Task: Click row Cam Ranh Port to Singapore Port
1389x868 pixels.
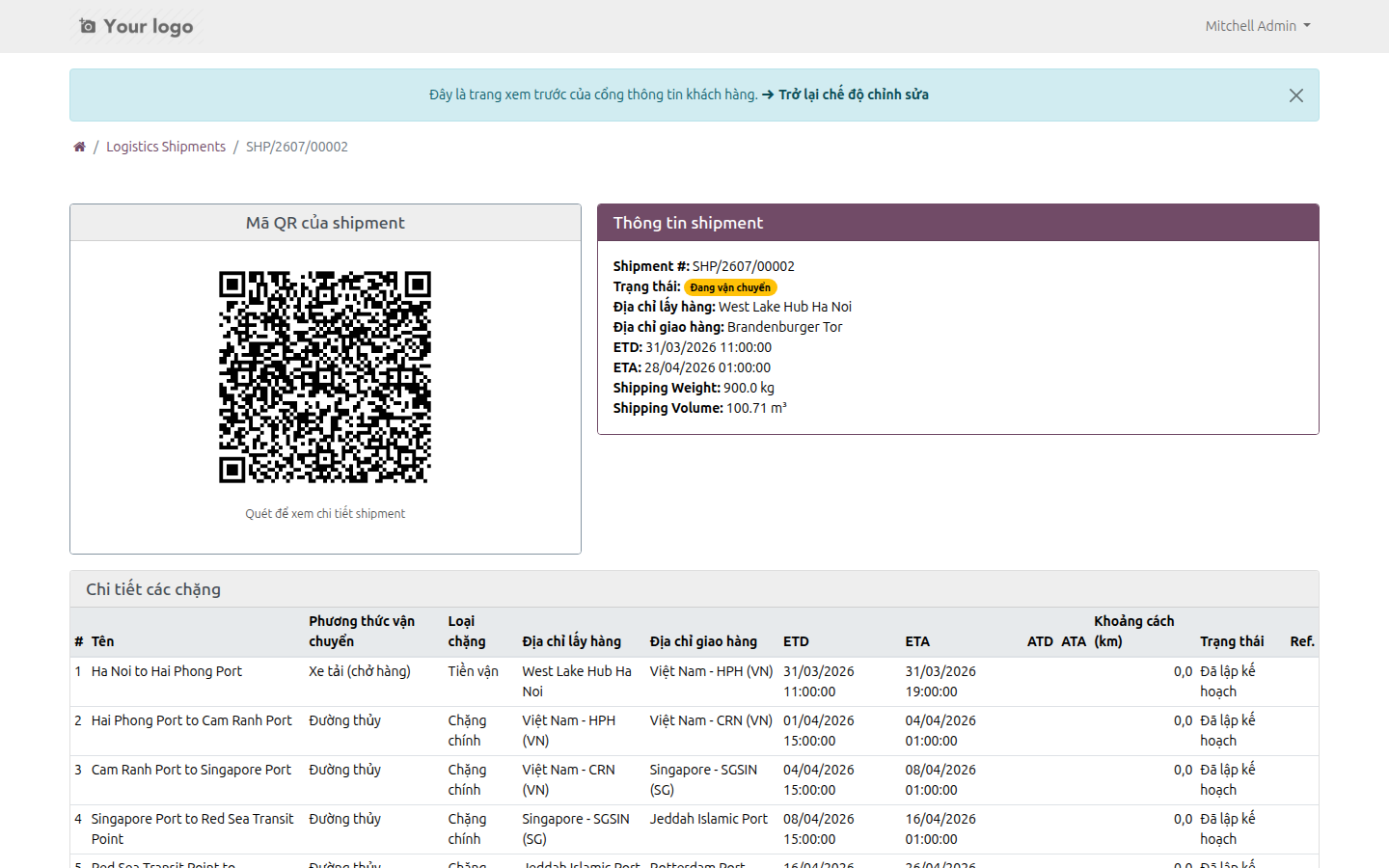Action: (x=694, y=780)
